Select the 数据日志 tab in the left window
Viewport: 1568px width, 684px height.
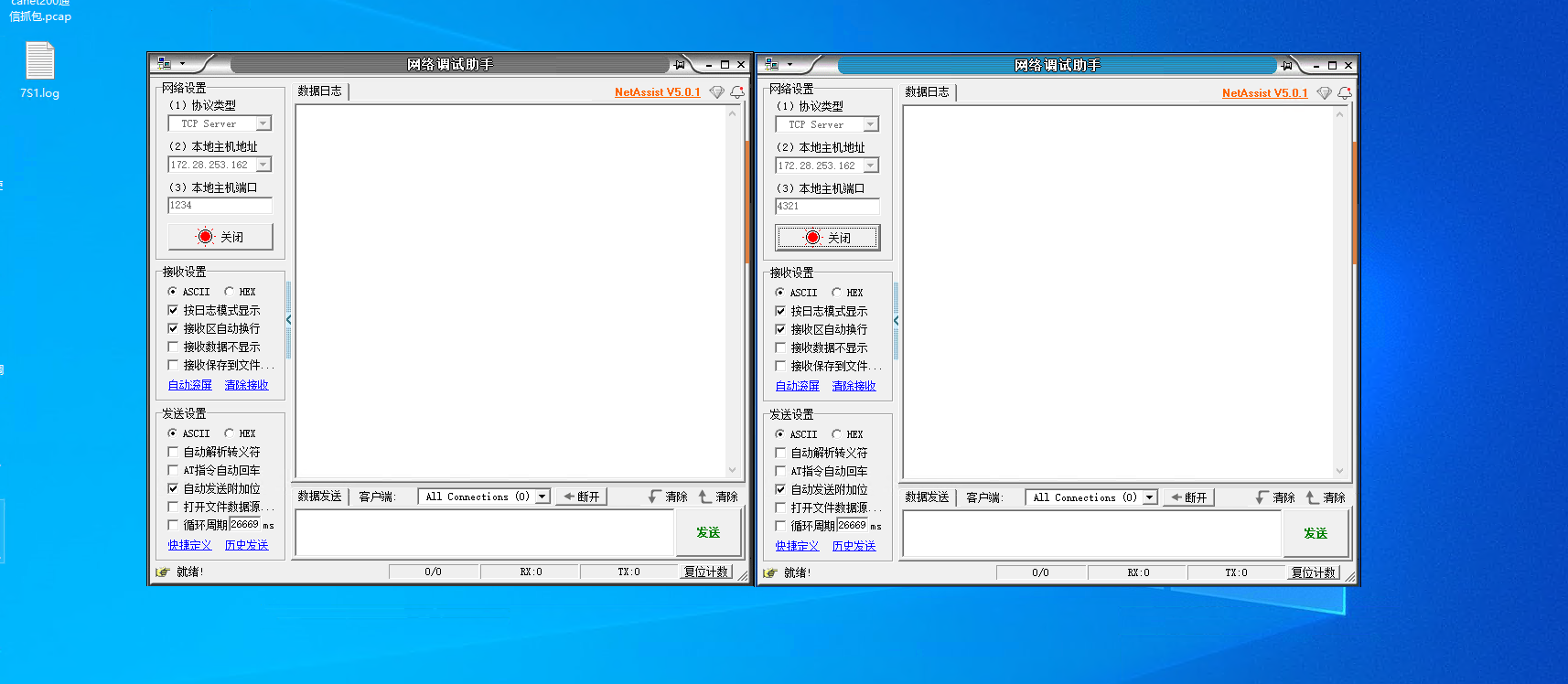click(x=319, y=91)
